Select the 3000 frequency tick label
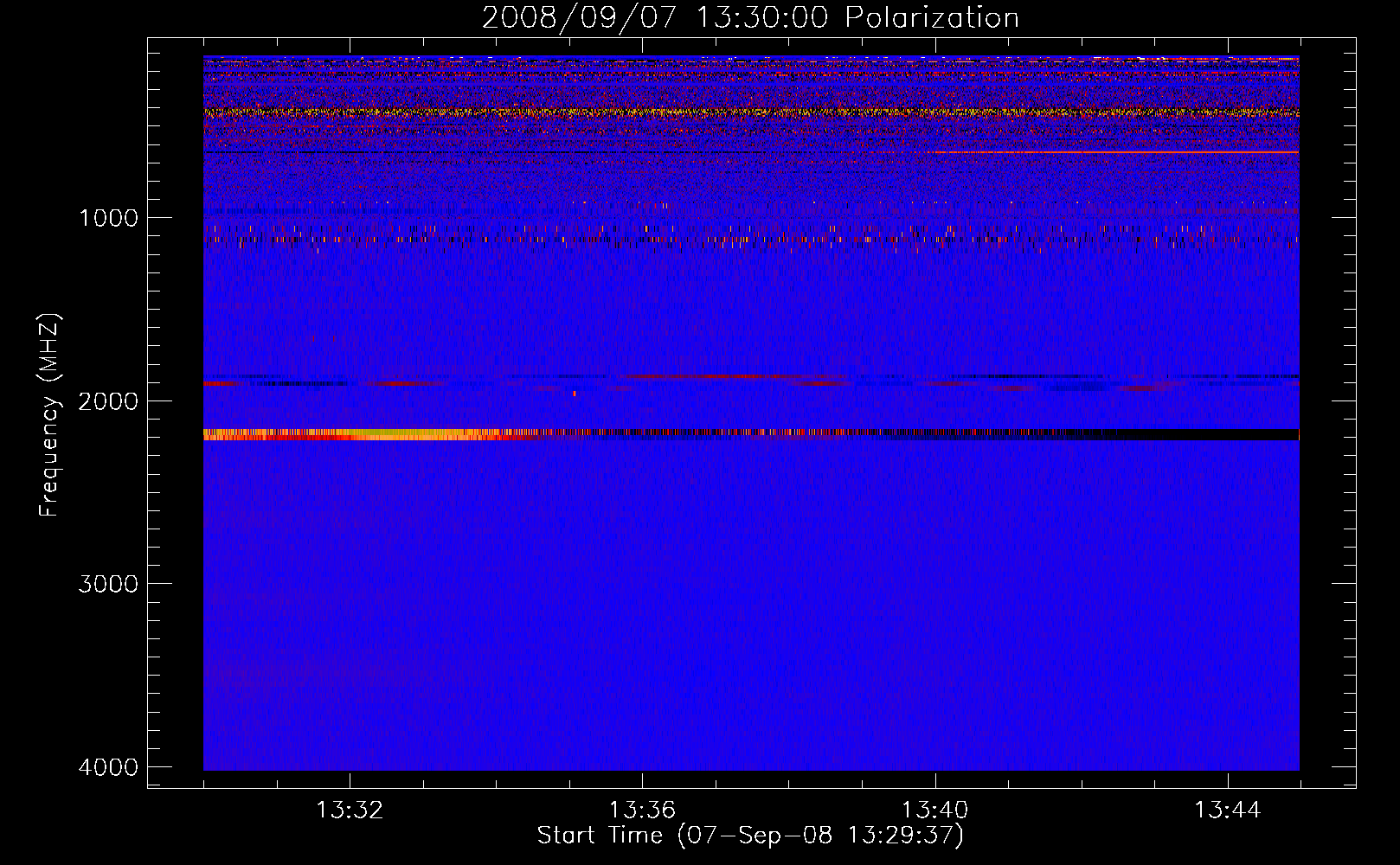 [108, 584]
